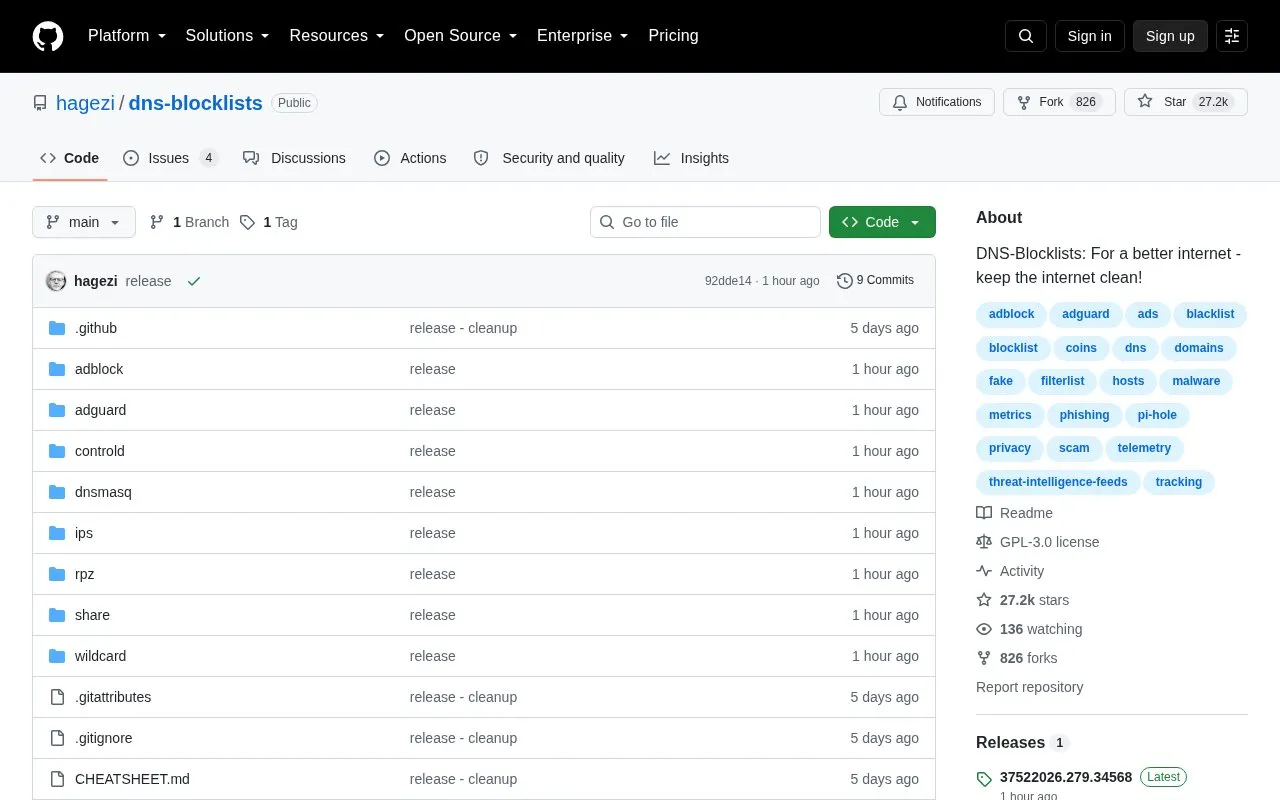Click the .github folder icon
The image size is (1280, 800).
point(57,328)
